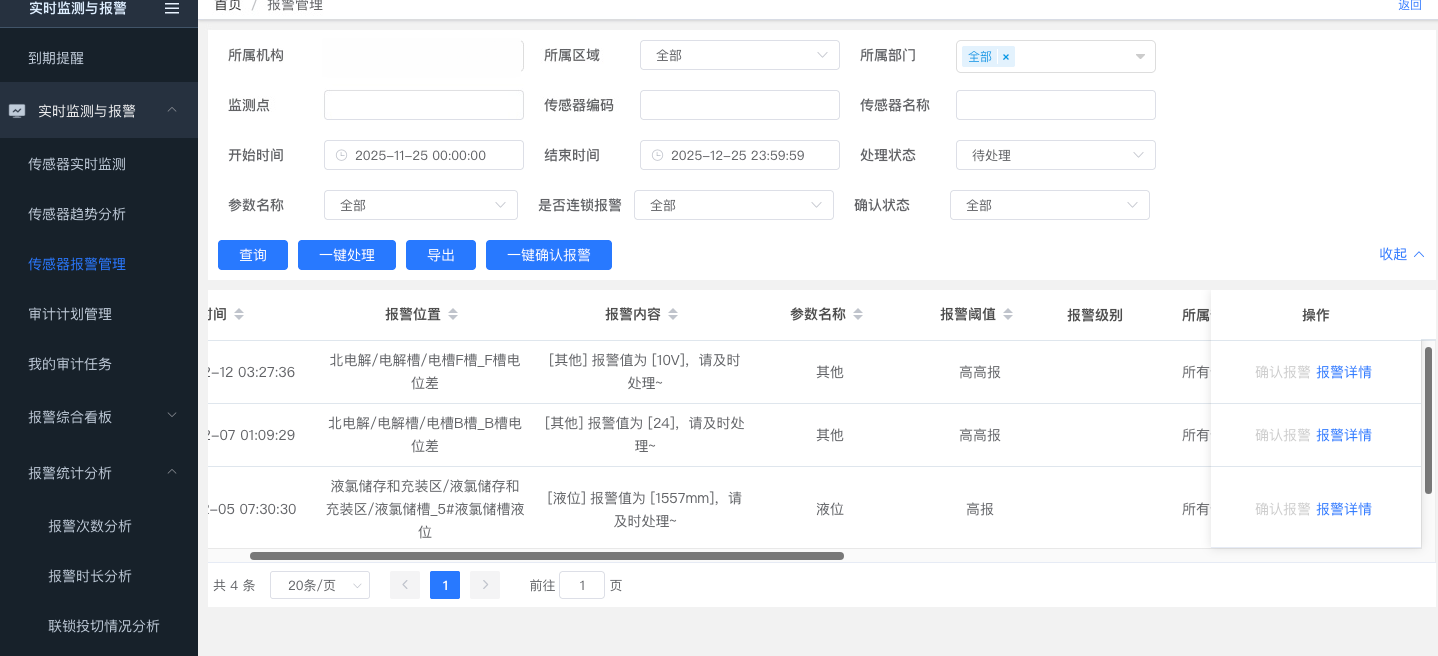Screen dimensions: 1438x656
Task: Click the sort icon beside 报警内容 column
Action: coord(673,315)
